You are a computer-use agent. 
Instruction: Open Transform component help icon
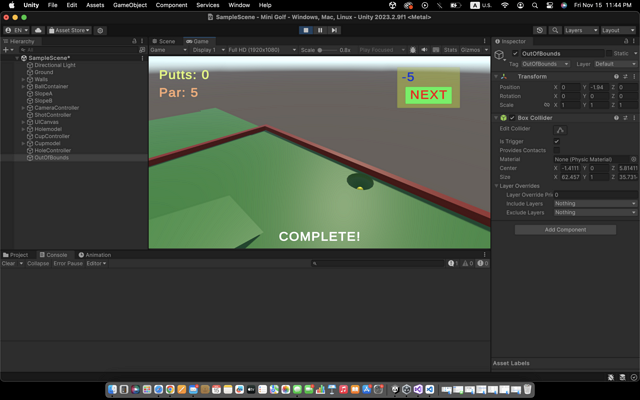click(616, 76)
